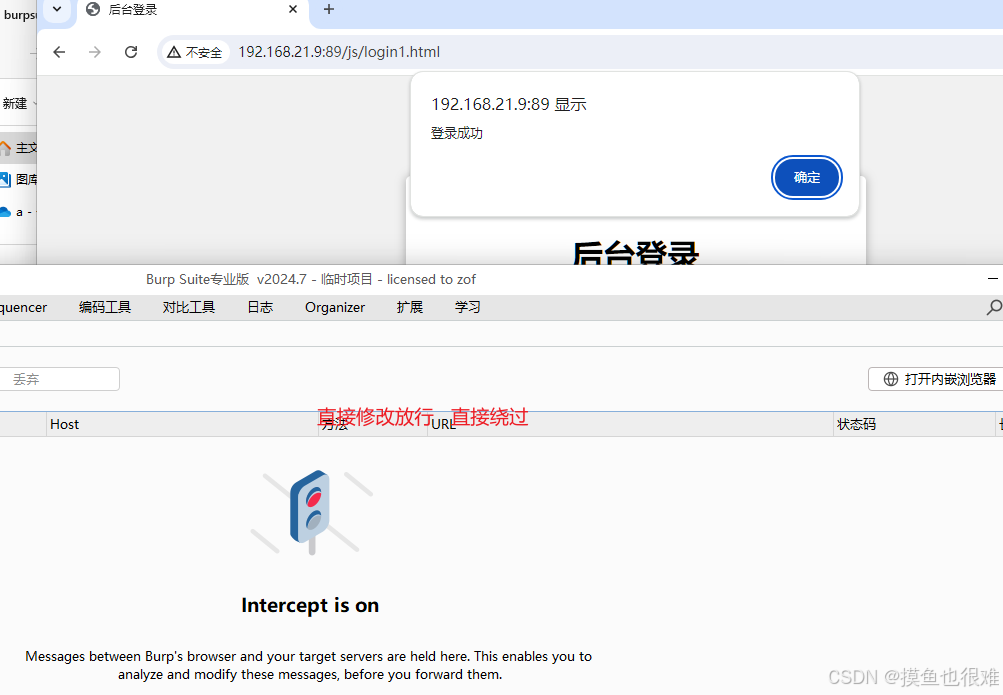Click the Burp search magnifier icon
The height and width of the screenshot is (695, 1003).
[x=994, y=308]
